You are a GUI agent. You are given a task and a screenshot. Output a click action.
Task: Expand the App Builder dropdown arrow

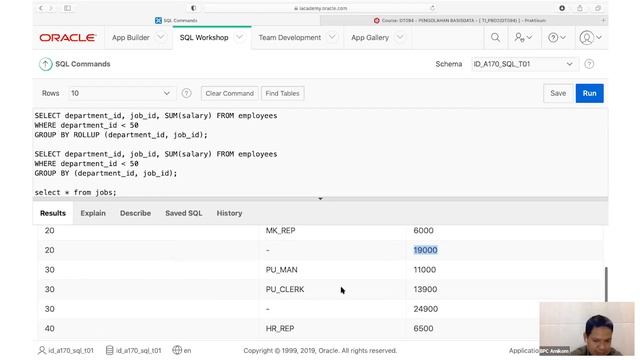161,37
